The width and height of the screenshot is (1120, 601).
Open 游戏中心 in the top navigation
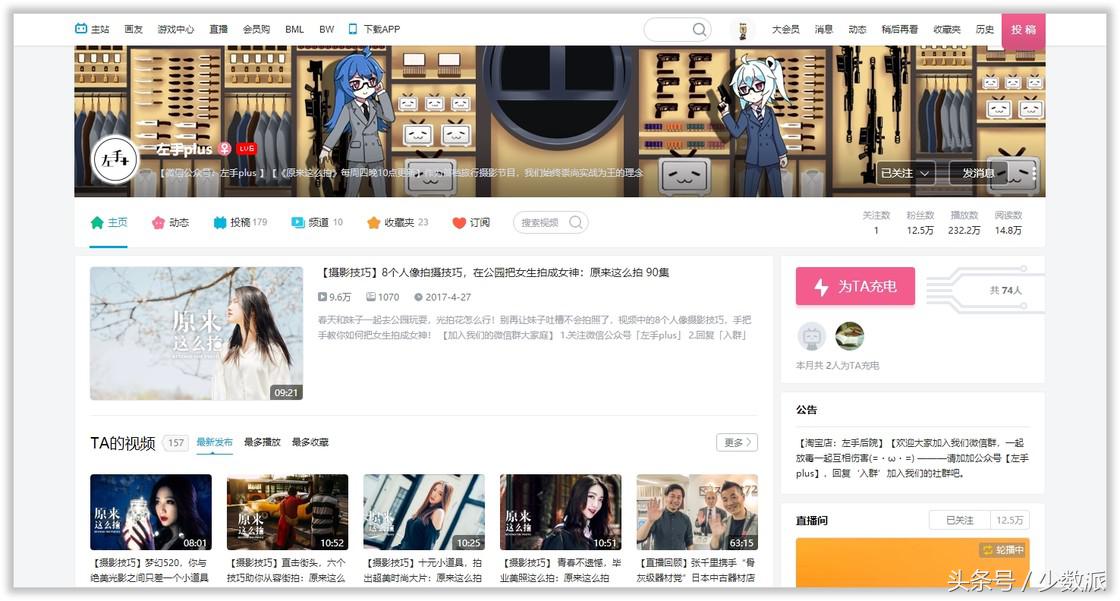(x=176, y=29)
